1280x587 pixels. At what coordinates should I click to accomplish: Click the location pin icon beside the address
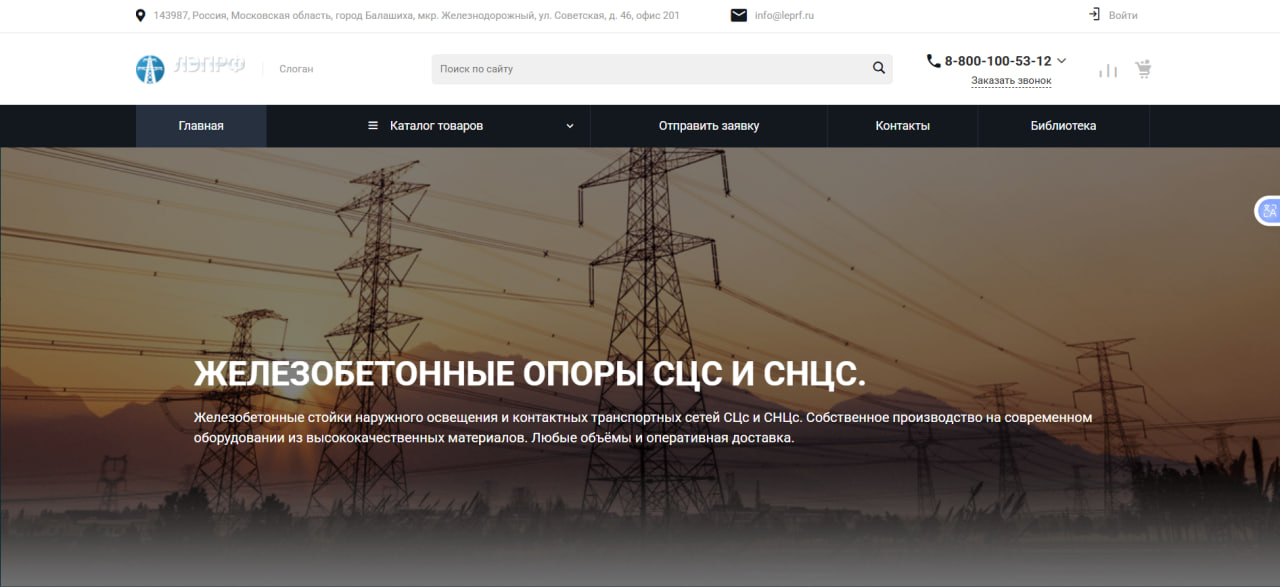140,15
